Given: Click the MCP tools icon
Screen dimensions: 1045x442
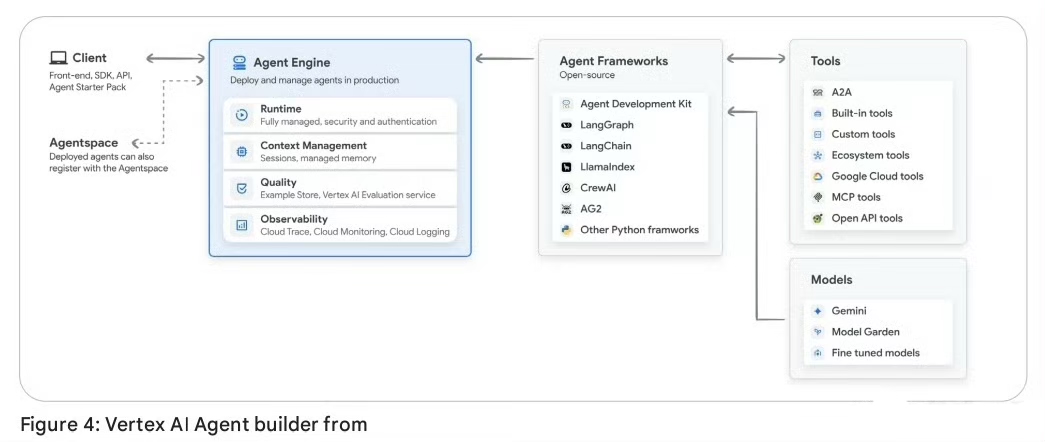Looking at the screenshot, I should point(817,197).
